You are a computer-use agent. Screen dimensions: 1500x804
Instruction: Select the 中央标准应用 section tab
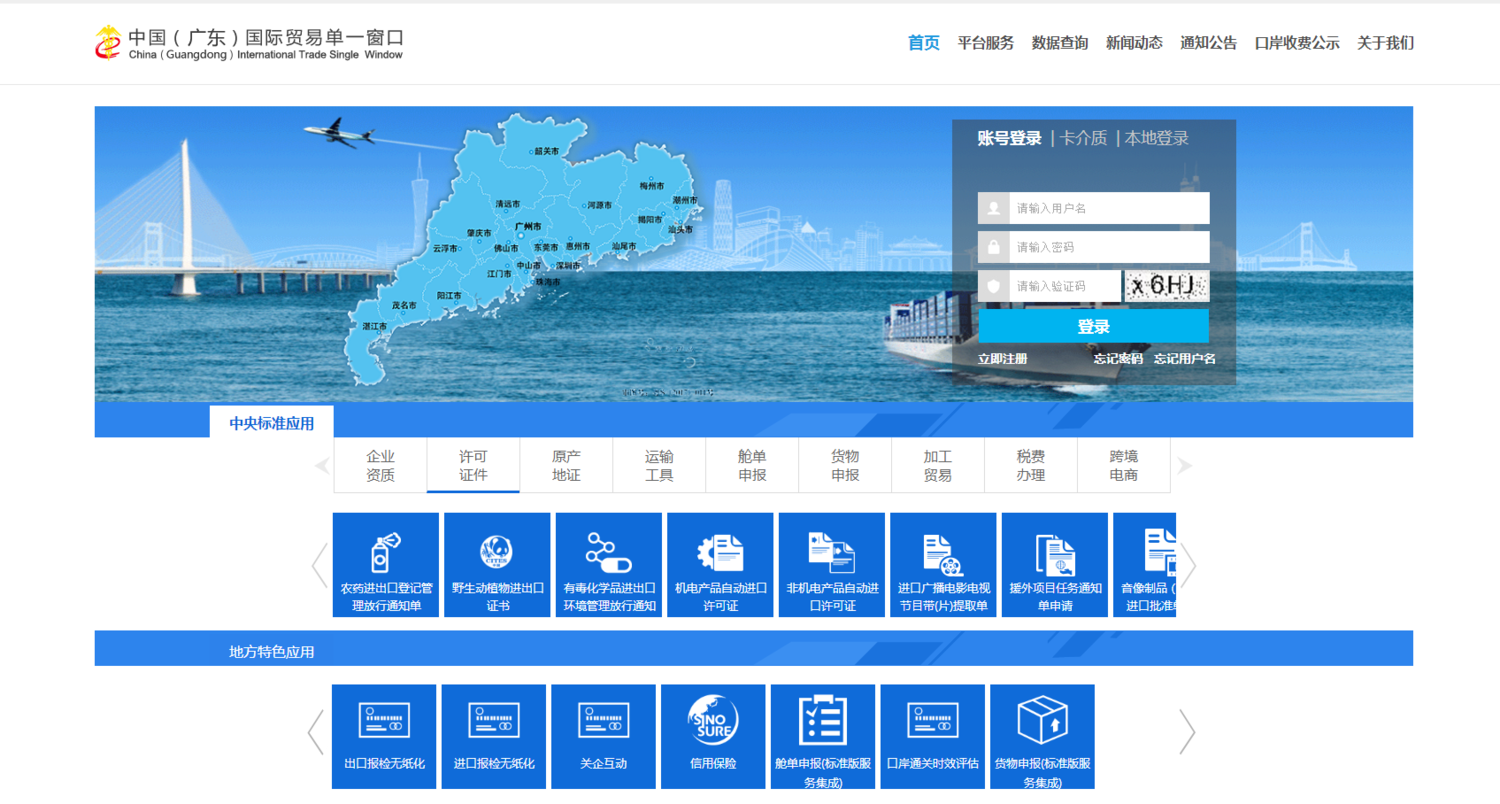(x=272, y=422)
